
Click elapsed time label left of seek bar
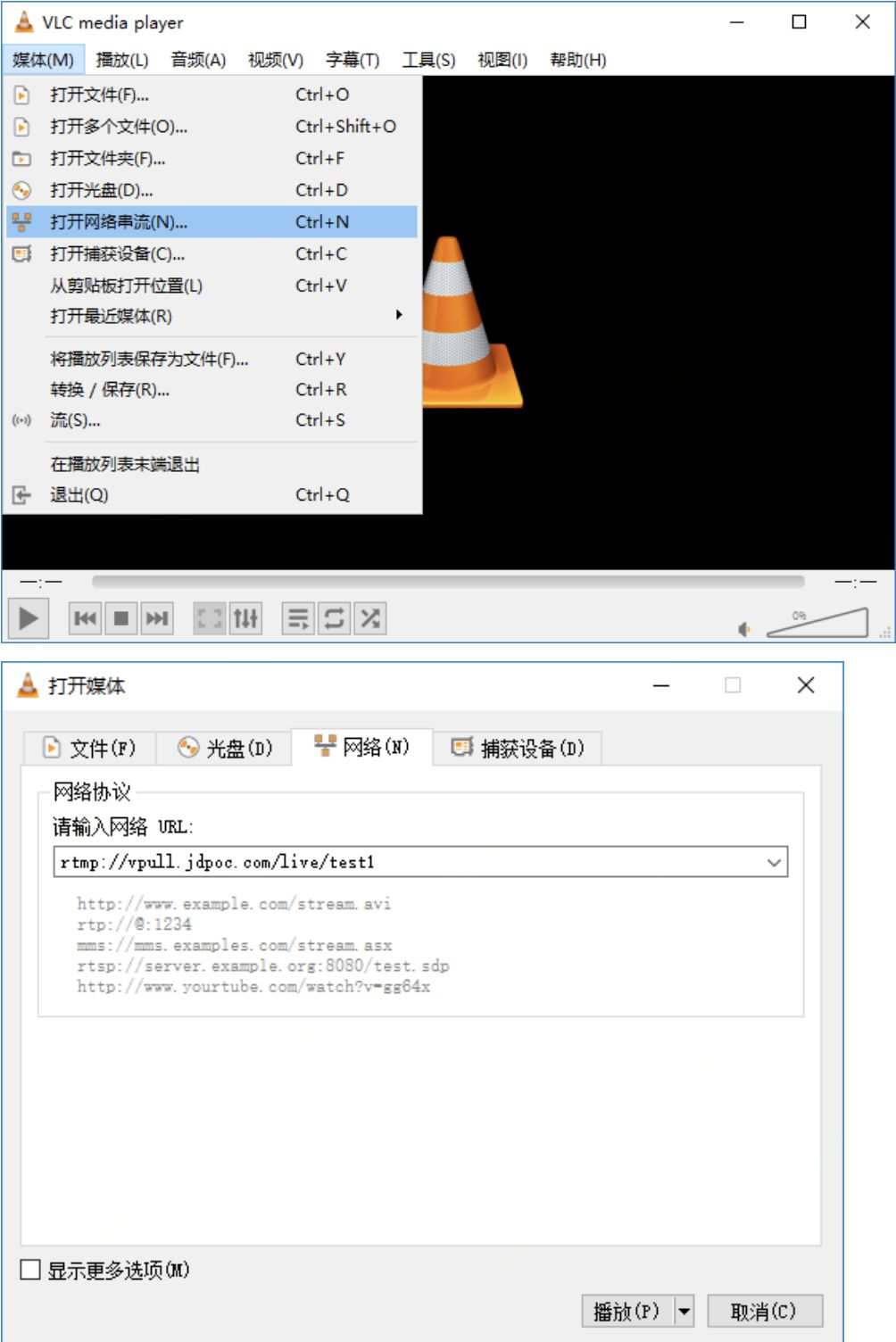41,582
